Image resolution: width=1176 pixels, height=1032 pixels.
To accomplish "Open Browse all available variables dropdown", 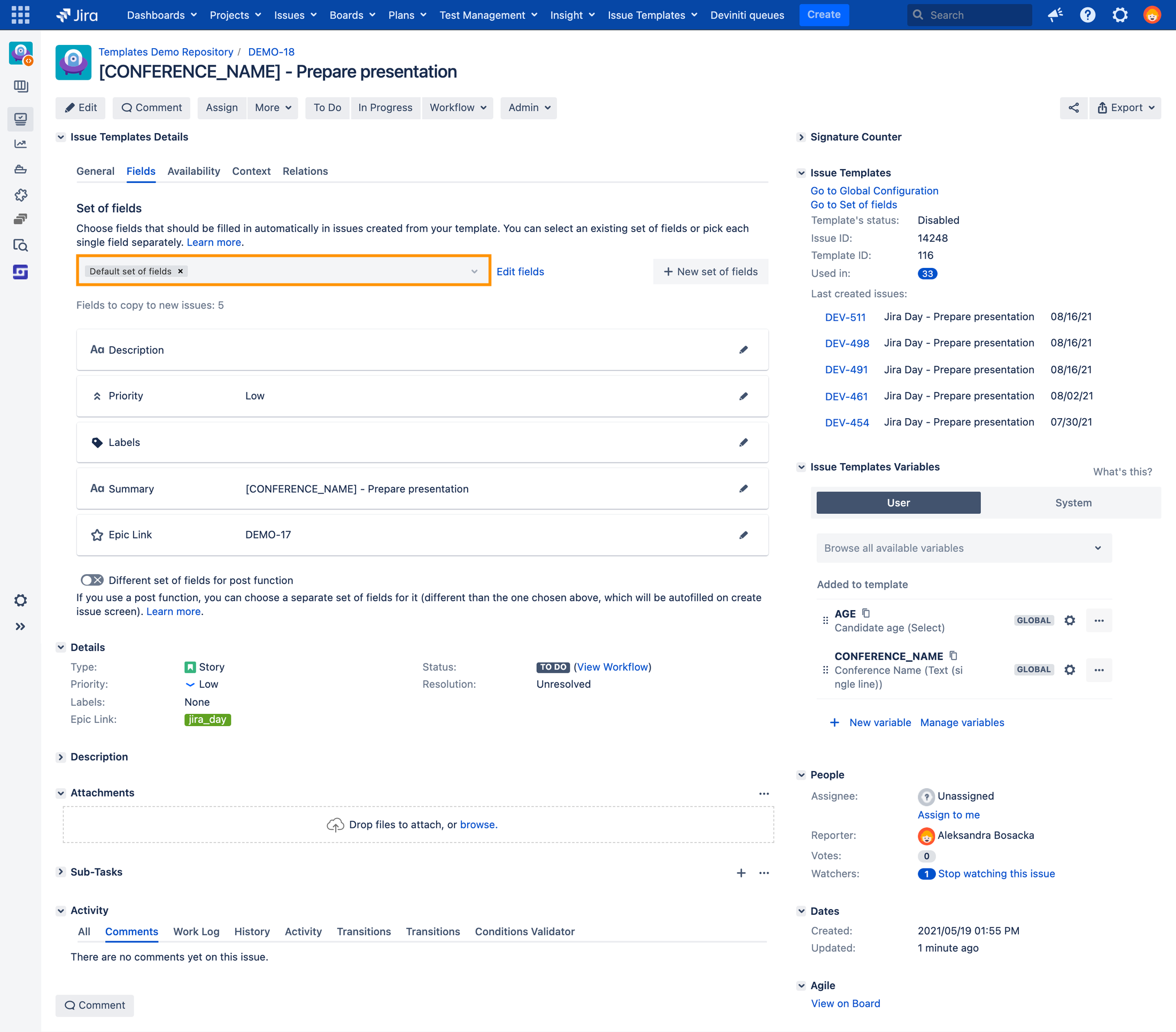I will click(964, 548).
